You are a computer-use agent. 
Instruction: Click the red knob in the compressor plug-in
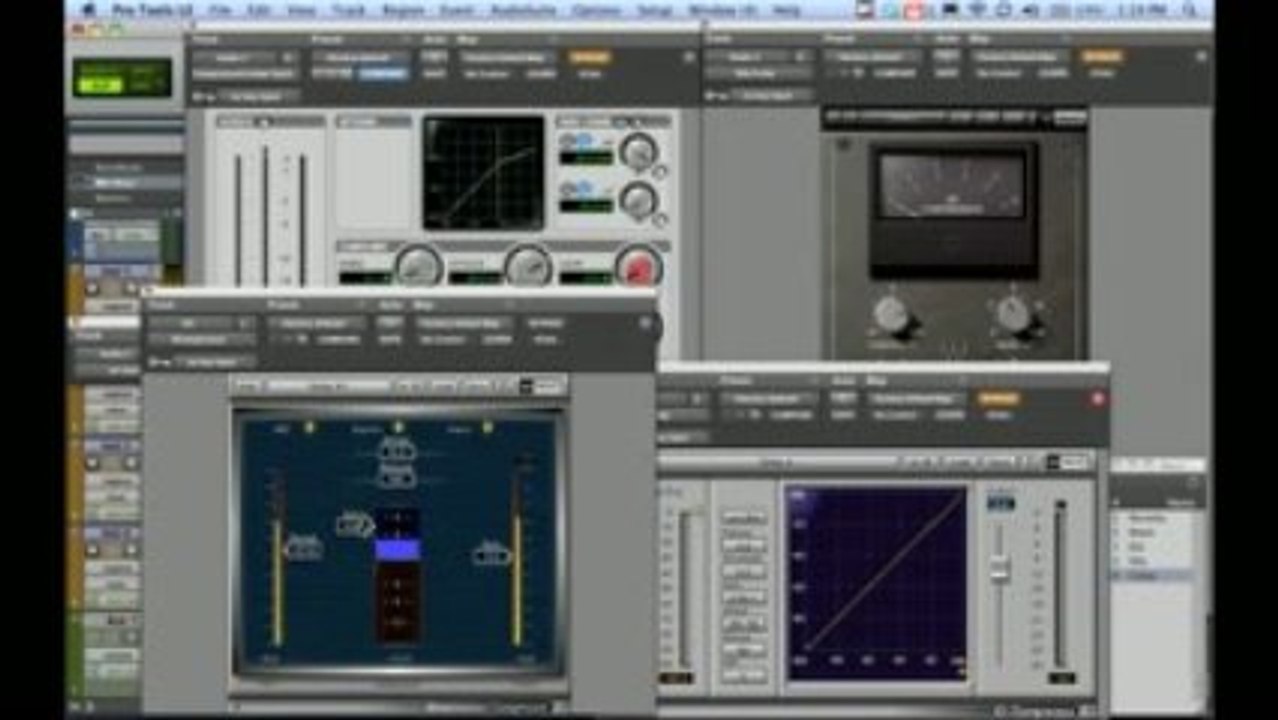click(x=638, y=267)
